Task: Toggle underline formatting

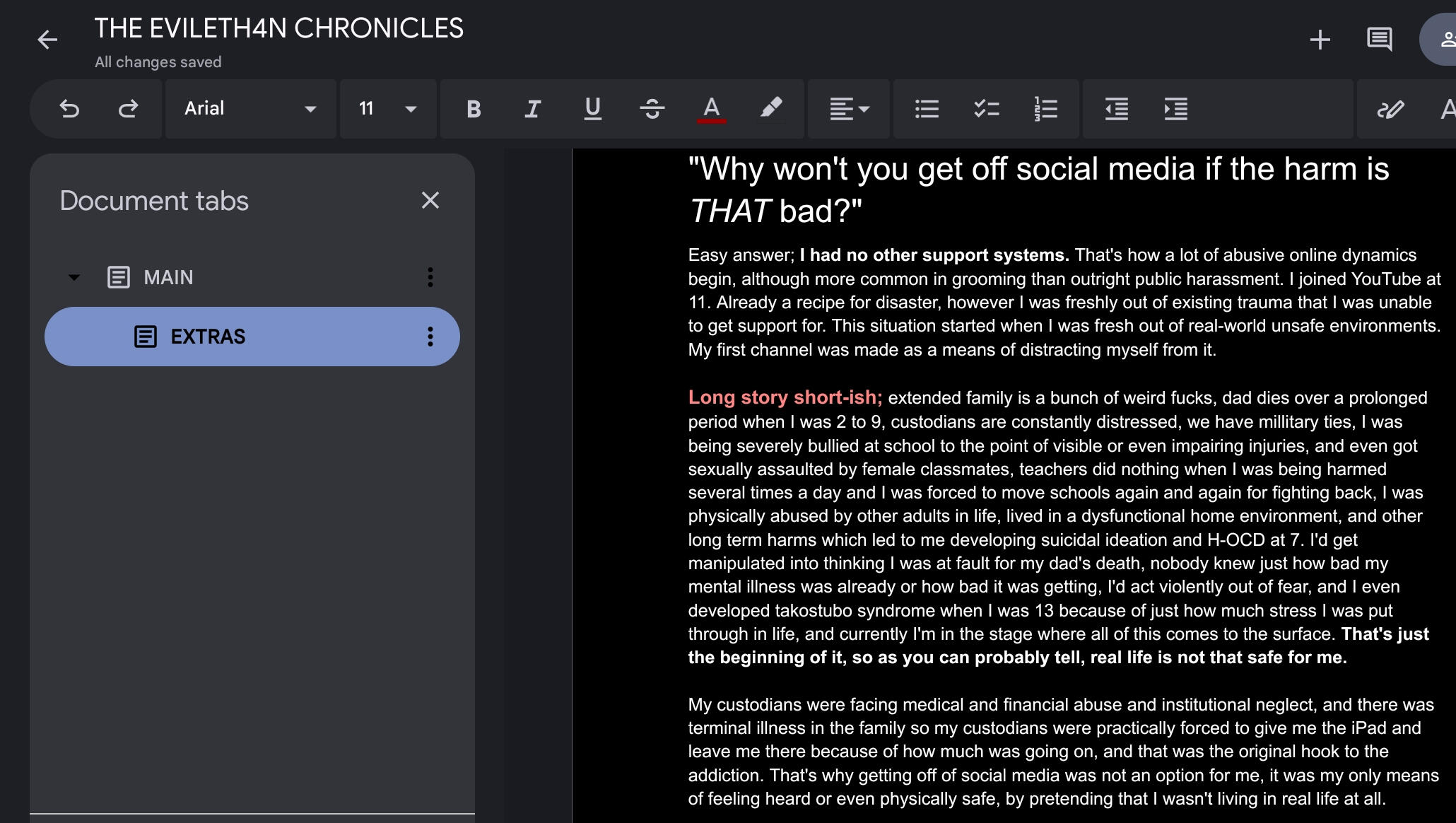Action: 592,109
